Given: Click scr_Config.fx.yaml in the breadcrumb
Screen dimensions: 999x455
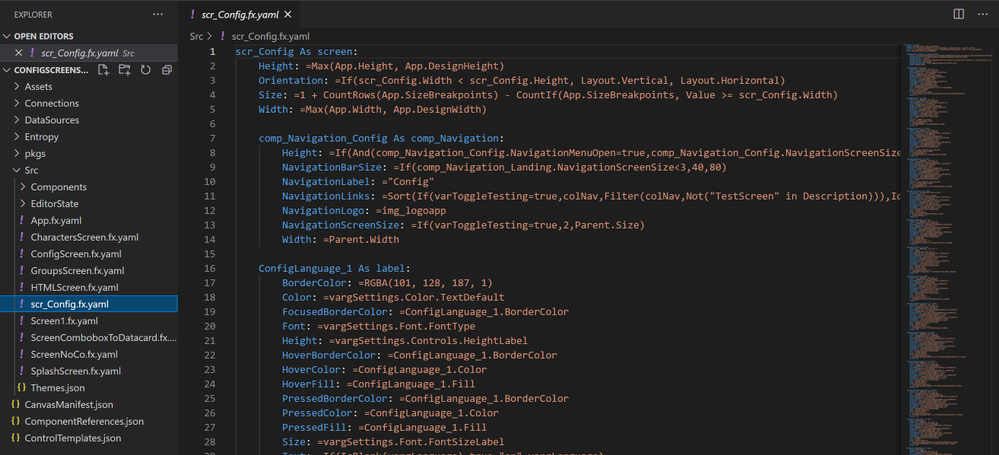Looking at the screenshot, I should [270, 36].
